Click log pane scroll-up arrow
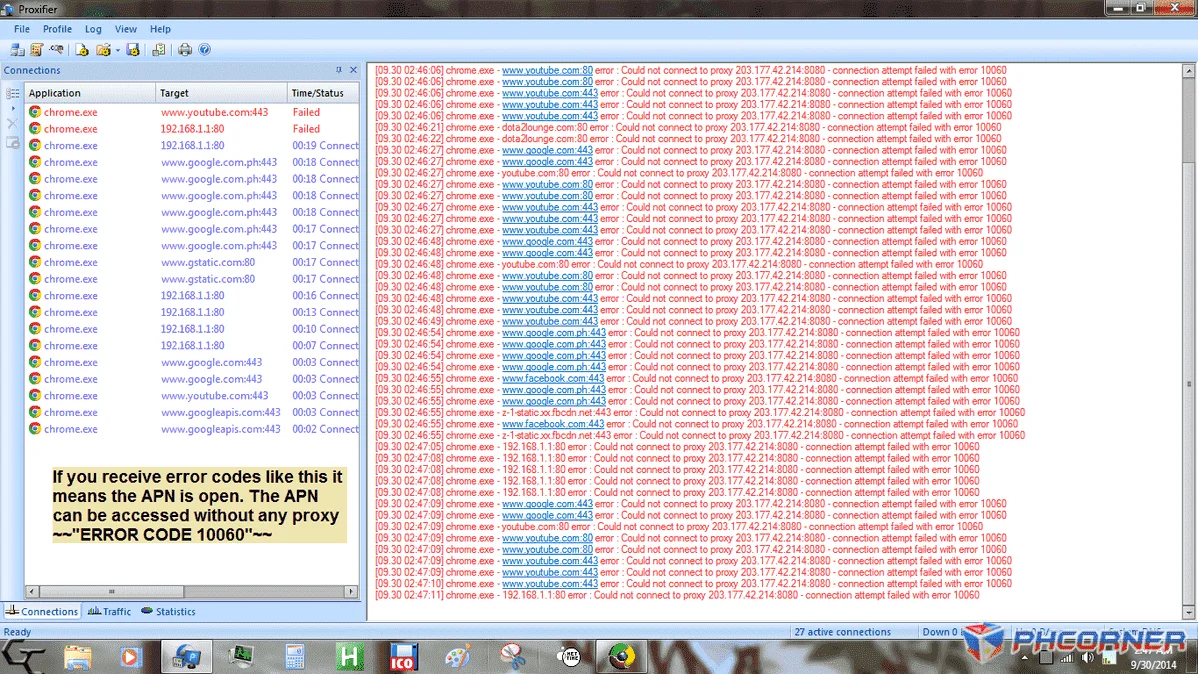This screenshot has width=1198, height=674. (1188, 70)
